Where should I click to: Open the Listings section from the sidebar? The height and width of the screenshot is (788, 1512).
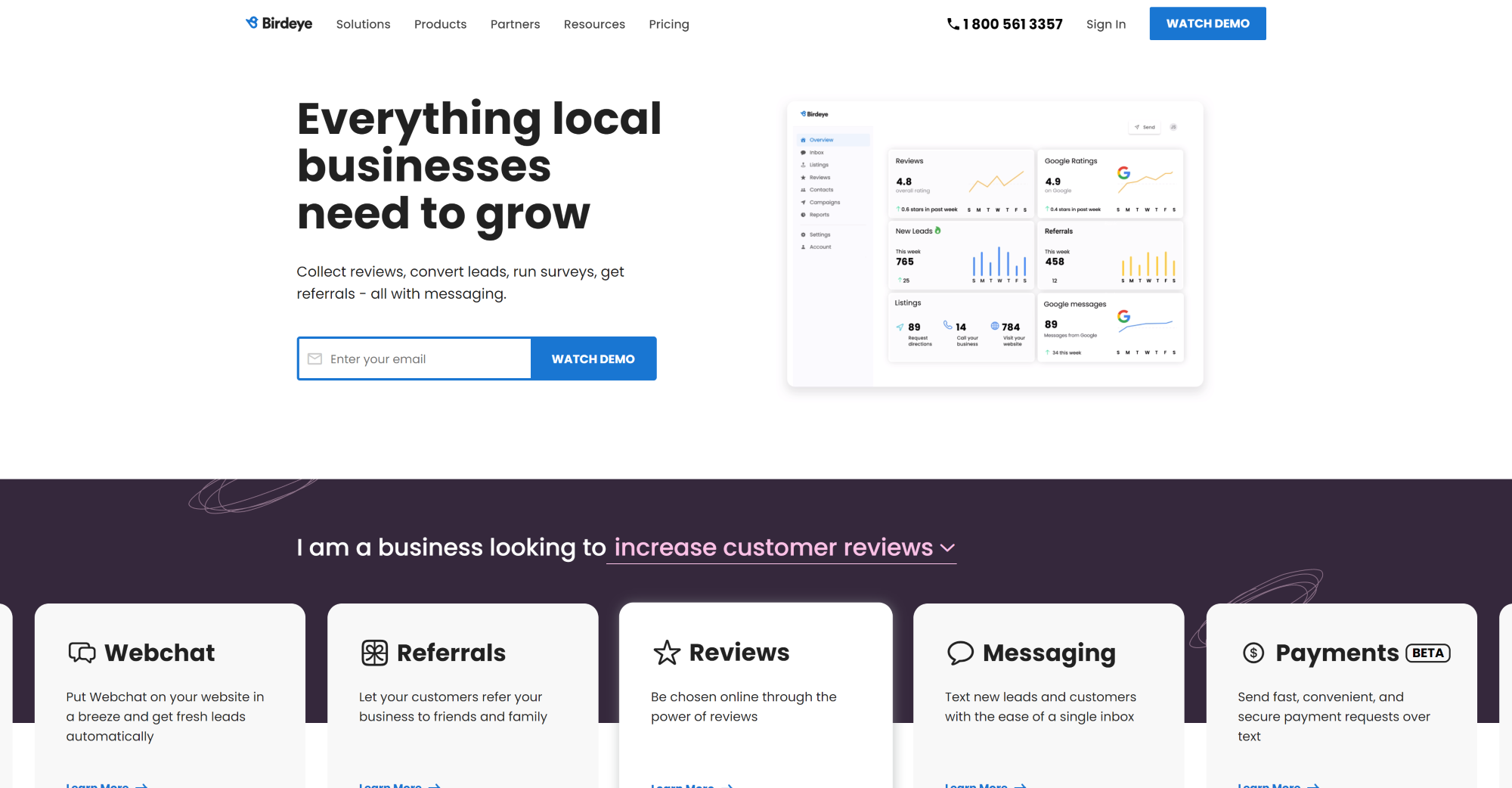tap(804, 164)
